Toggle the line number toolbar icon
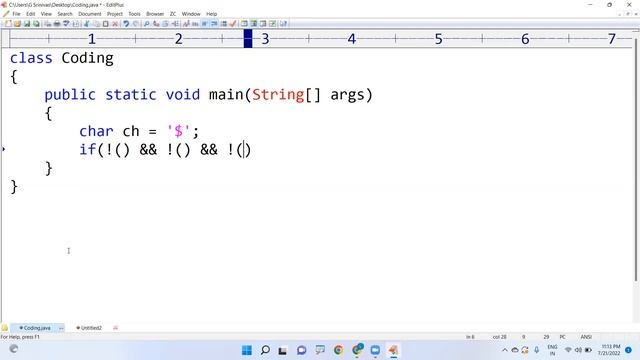640x360 pixels. (224, 24)
